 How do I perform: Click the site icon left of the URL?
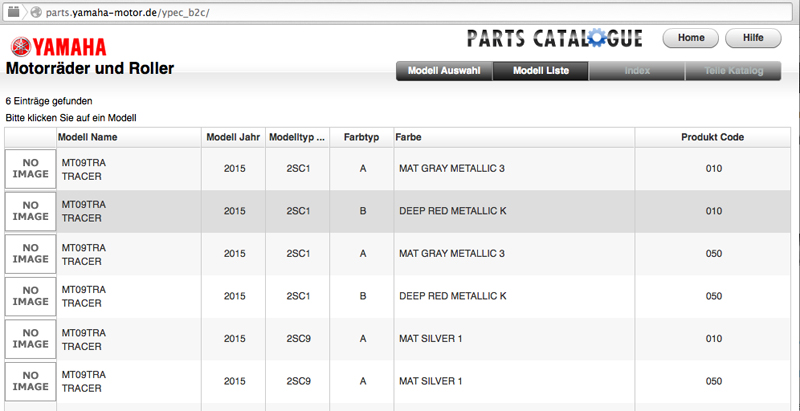[x=36, y=11]
